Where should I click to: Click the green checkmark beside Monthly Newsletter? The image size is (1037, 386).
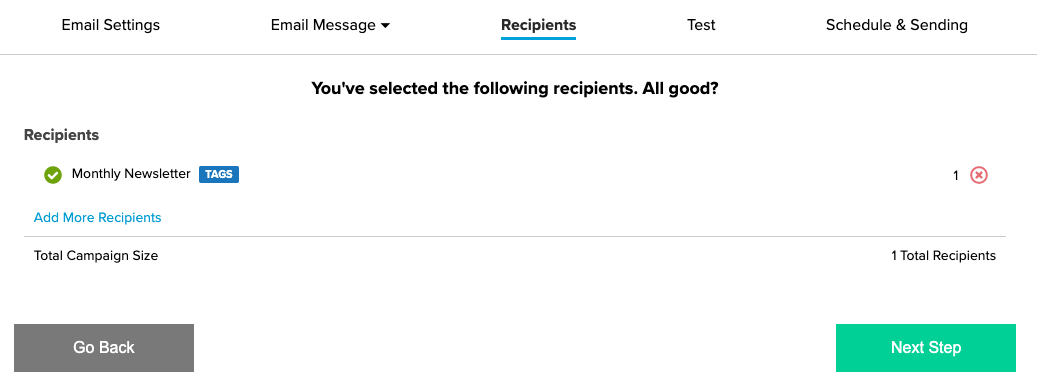click(x=53, y=175)
